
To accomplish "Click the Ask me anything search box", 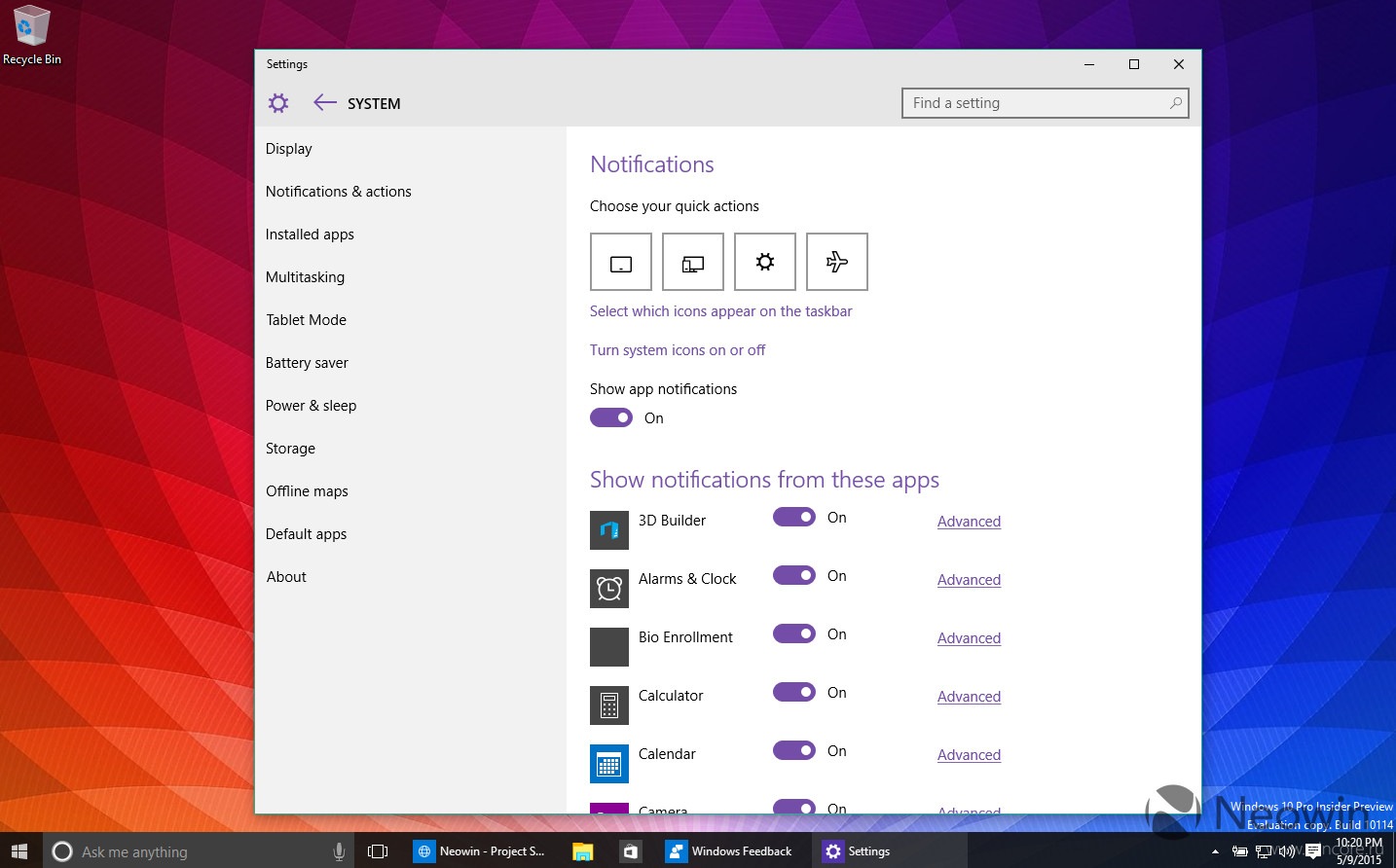I will click(x=199, y=851).
